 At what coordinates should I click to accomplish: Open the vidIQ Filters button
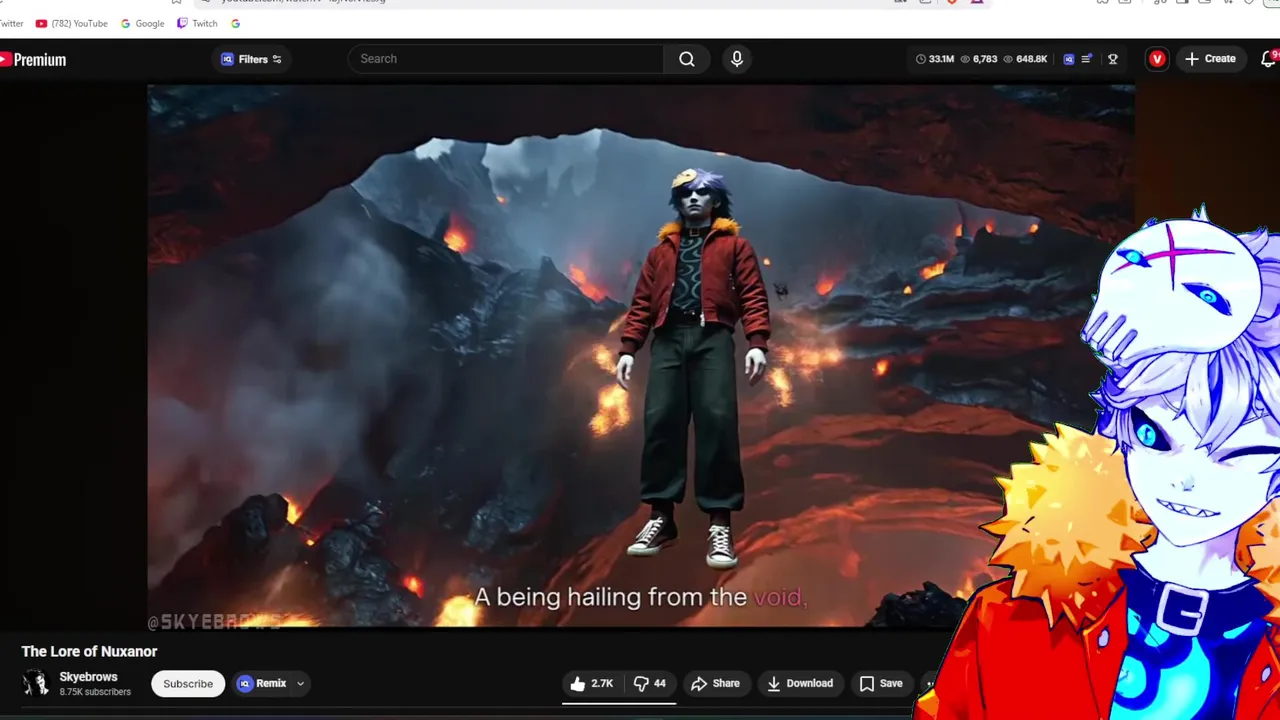click(x=252, y=59)
